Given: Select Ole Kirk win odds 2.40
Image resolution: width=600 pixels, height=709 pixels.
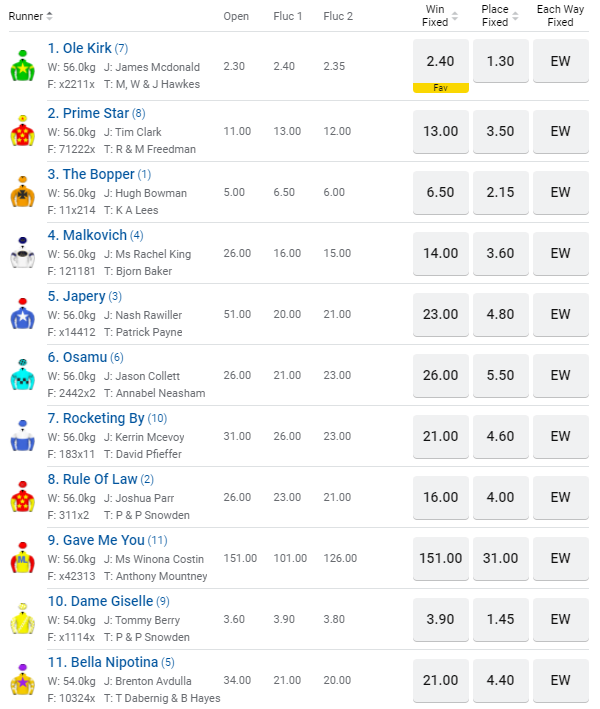Looking at the screenshot, I should pos(440,61).
